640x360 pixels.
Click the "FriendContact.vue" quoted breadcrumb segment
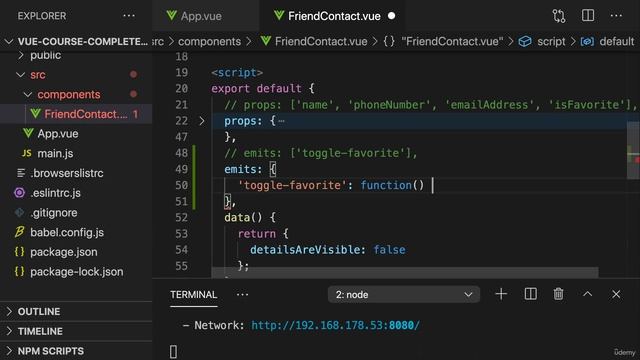(x=452, y=42)
